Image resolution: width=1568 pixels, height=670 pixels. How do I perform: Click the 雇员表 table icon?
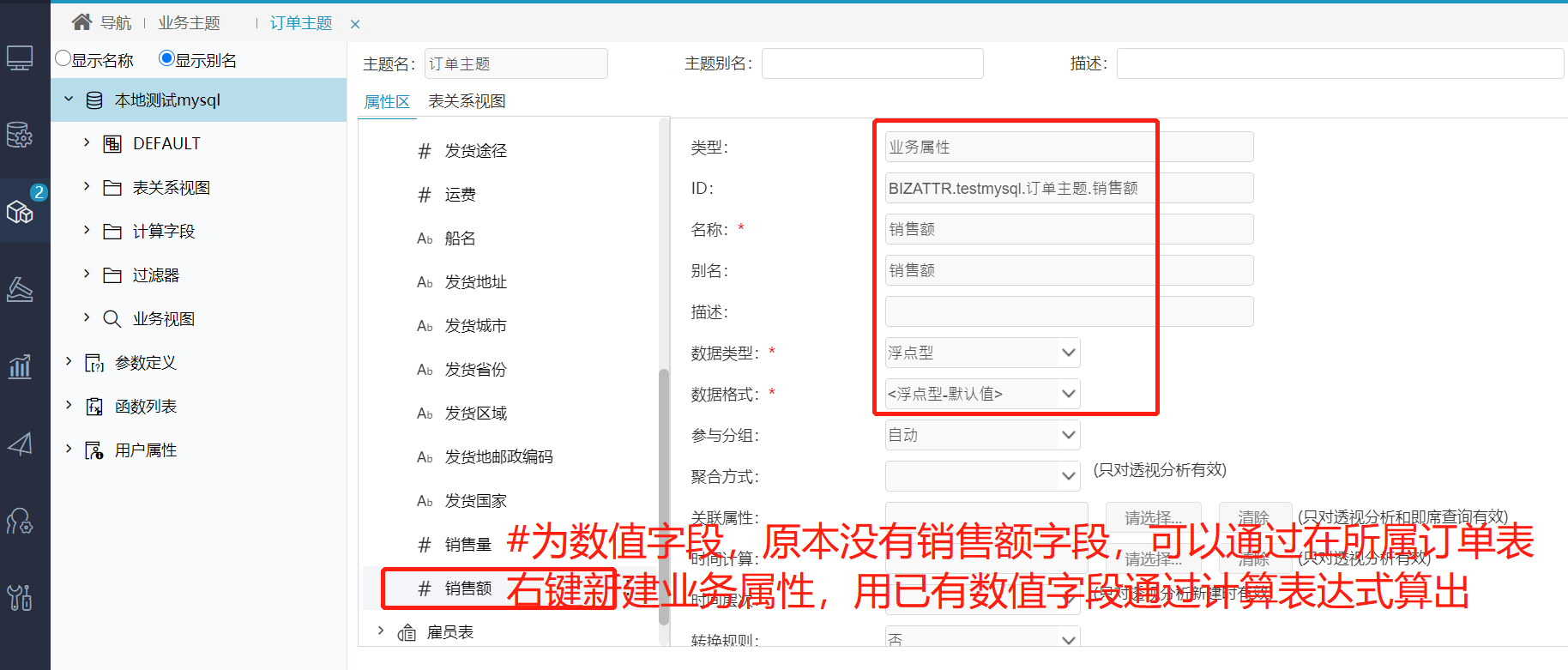(x=407, y=633)
